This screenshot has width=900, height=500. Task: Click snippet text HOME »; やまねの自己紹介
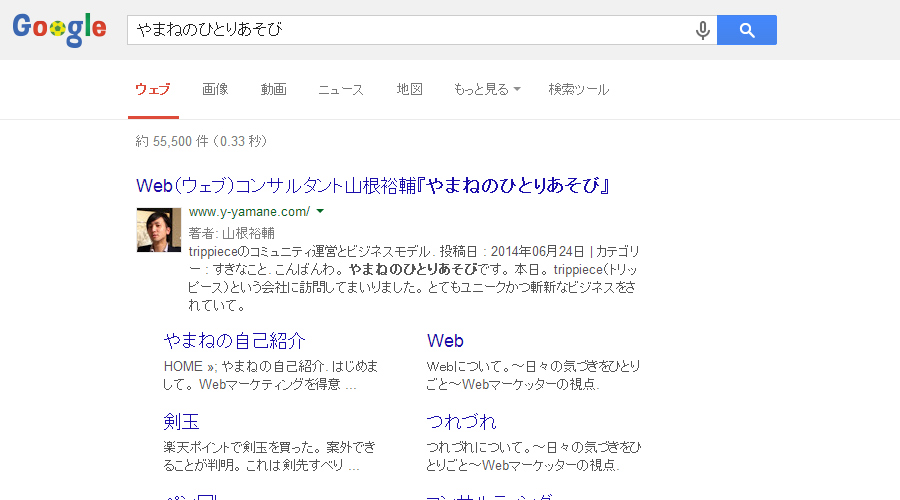click(270, 375)
